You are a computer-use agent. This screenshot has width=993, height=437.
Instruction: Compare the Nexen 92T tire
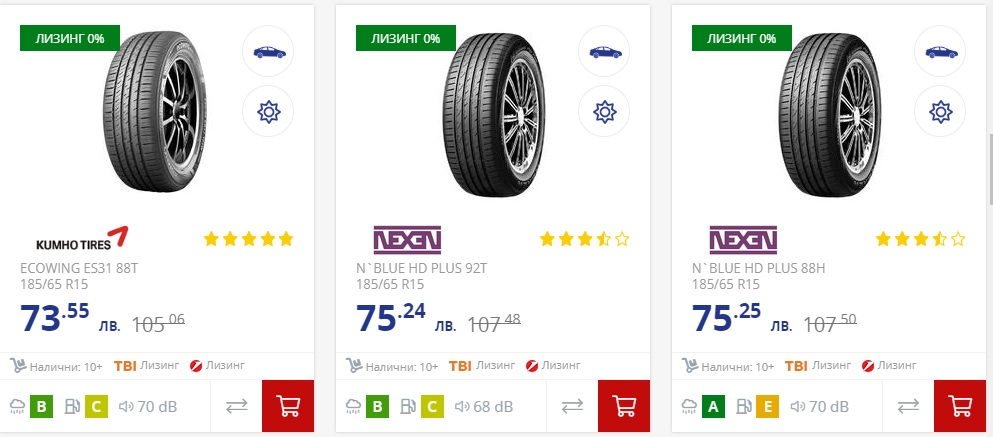573,407
